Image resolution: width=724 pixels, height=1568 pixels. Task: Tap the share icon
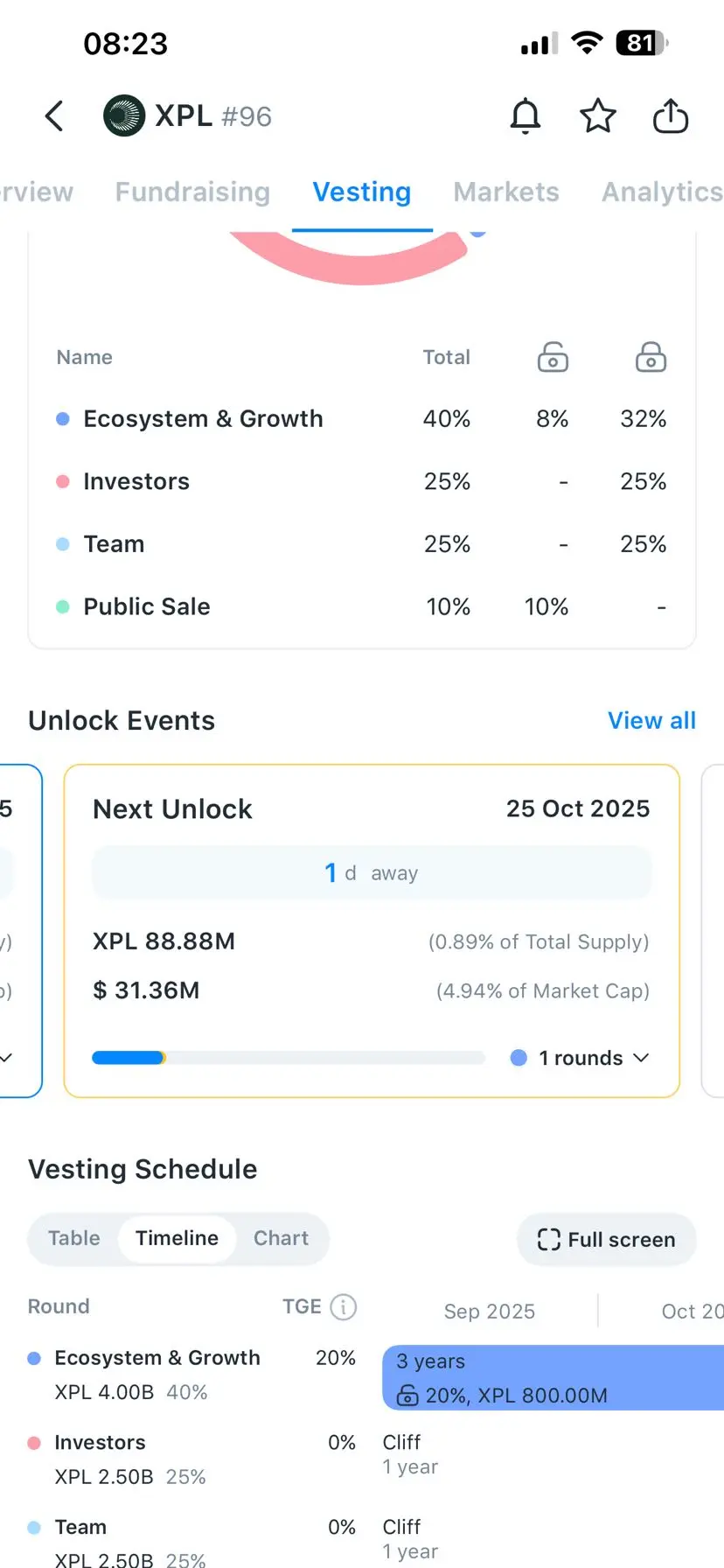pos(671,115)
